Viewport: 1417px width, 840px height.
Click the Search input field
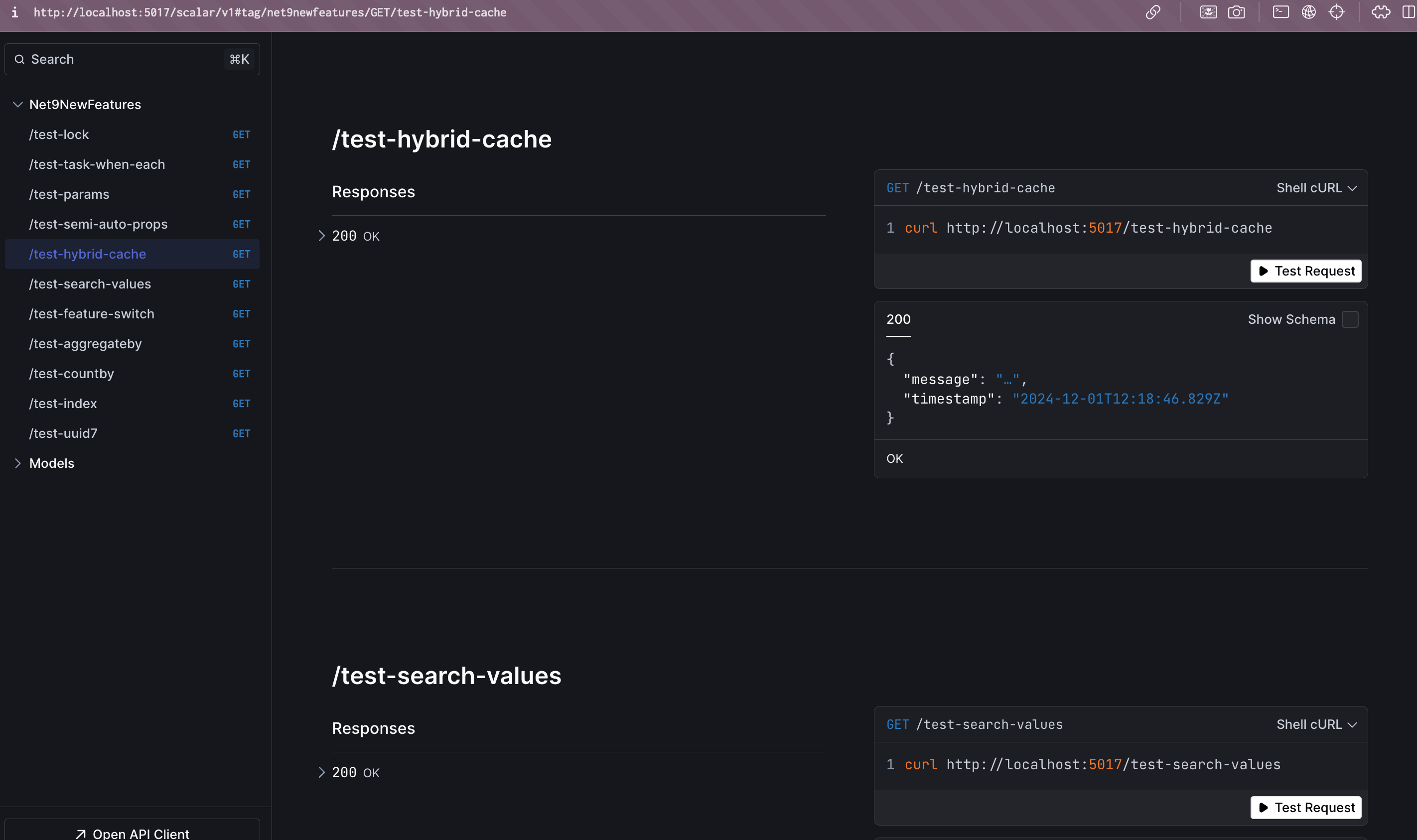point(125,59)
